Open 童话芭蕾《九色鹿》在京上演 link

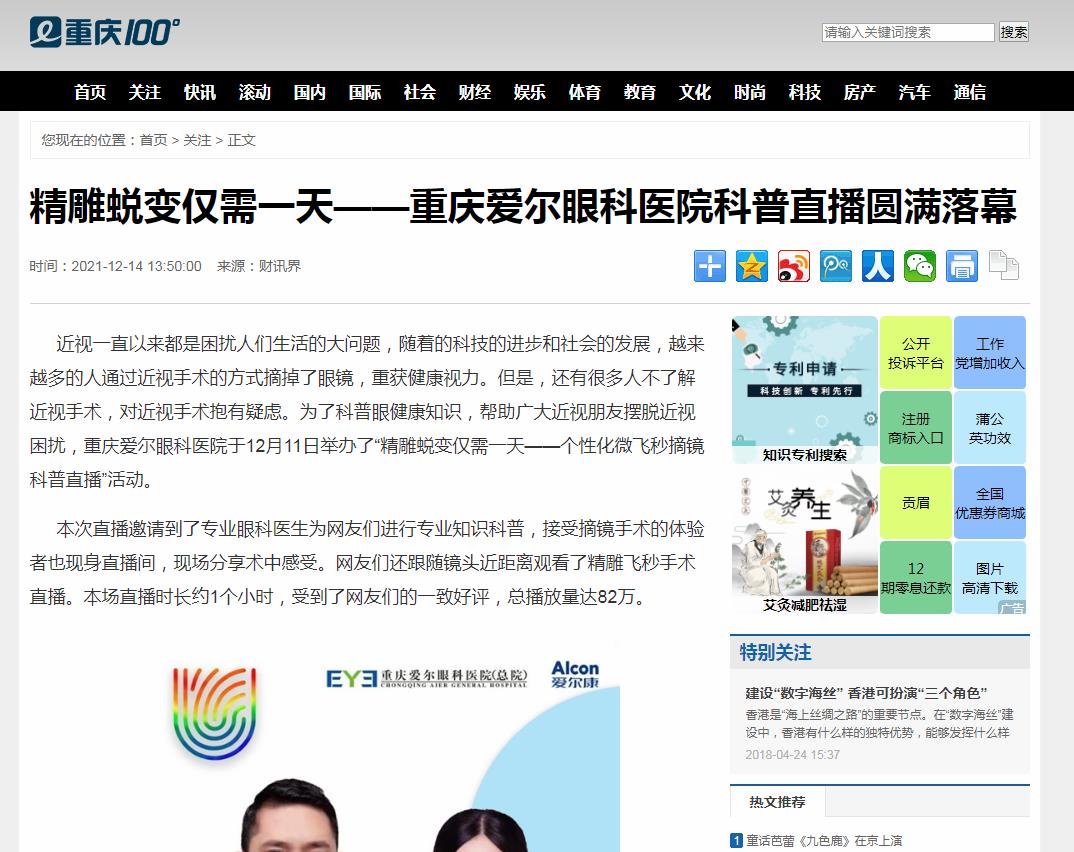[x=824, y=840]
